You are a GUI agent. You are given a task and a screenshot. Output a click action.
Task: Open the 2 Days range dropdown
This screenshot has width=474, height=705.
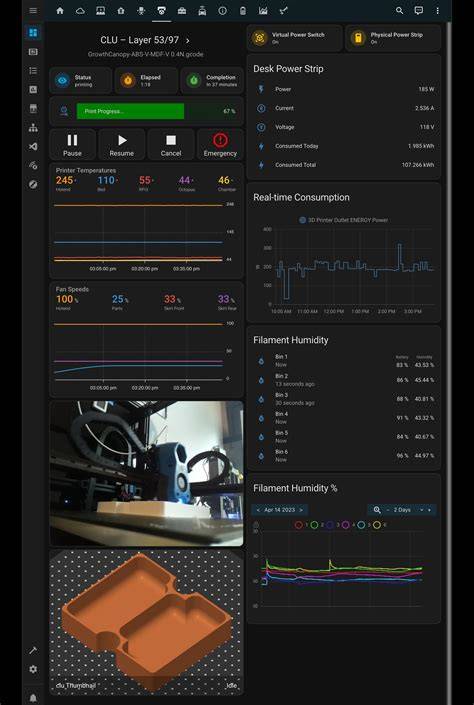(408, 510)
